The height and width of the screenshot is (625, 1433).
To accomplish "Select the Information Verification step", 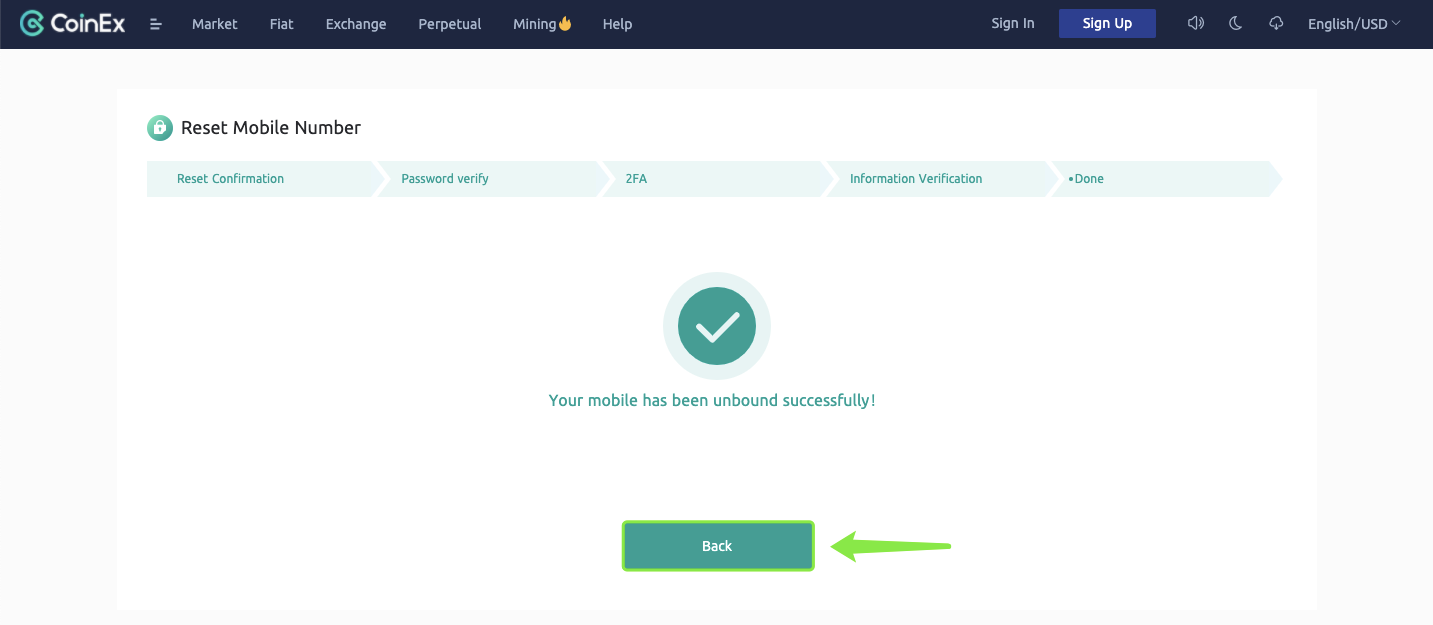I will [x=916, y=179].
